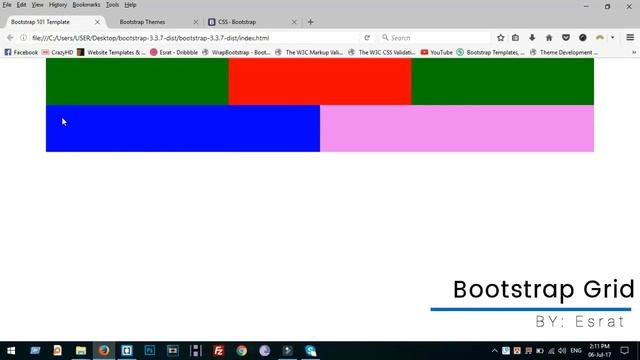Open the clock showing 2:11 PM

coord(599,351)
